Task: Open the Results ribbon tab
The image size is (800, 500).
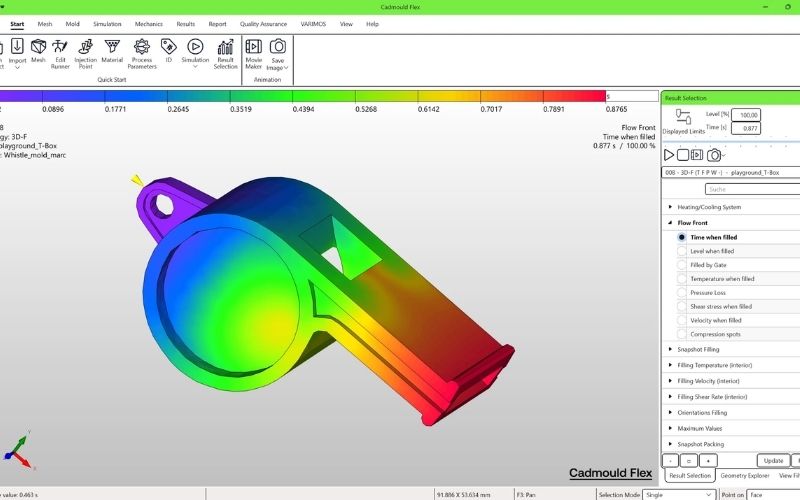Action: [186, 24]
